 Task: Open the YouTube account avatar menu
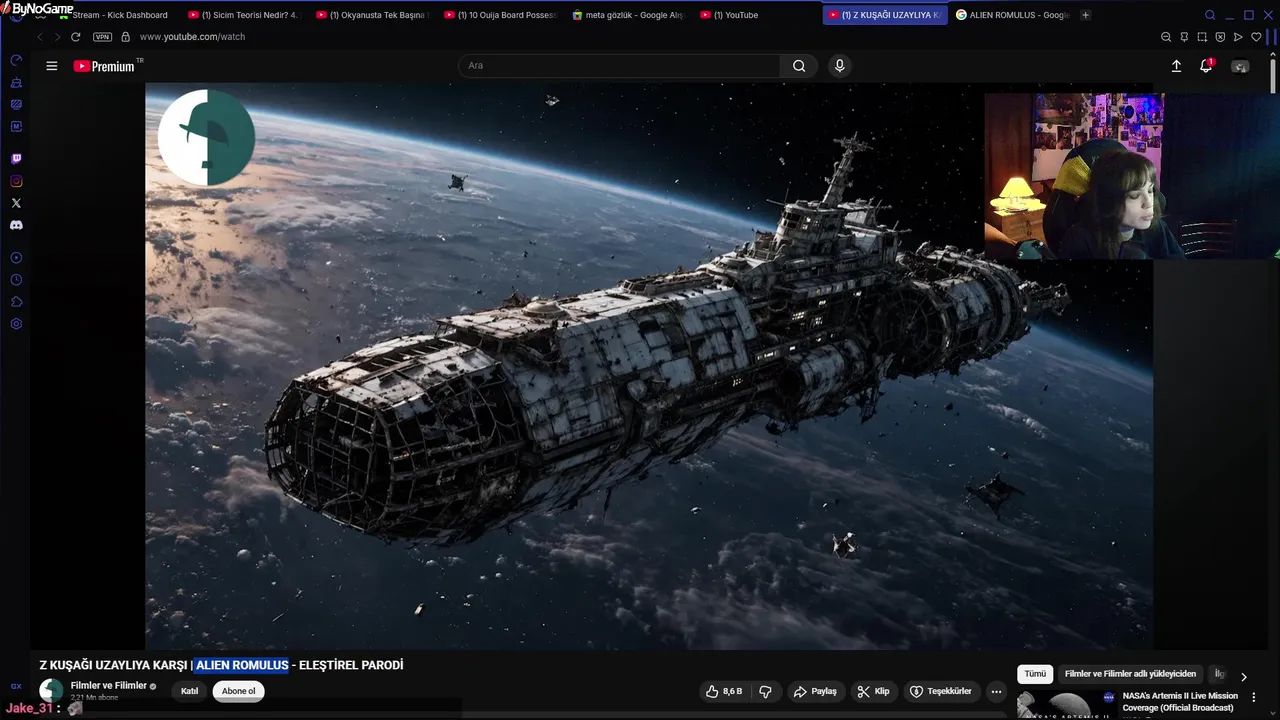1240,66
